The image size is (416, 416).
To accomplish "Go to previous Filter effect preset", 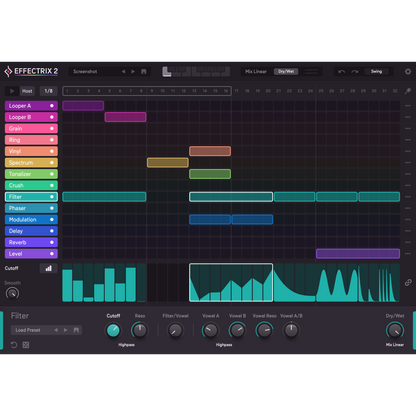I will click(x=56, y=330).
